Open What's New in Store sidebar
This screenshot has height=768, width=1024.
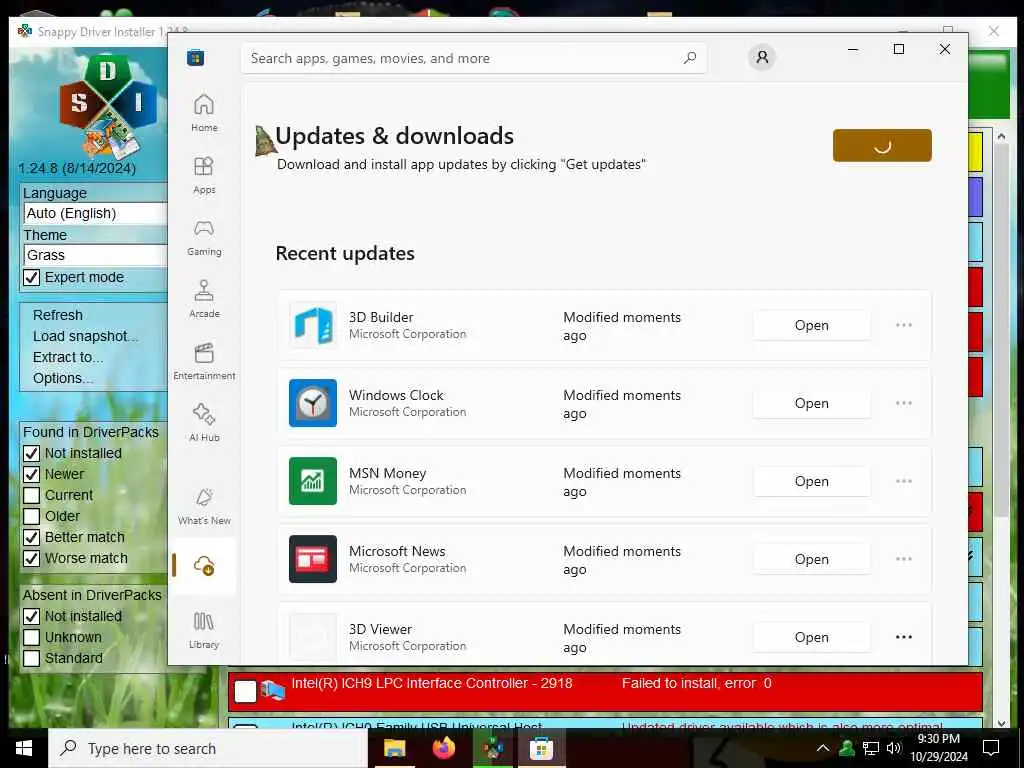point(204,505)
